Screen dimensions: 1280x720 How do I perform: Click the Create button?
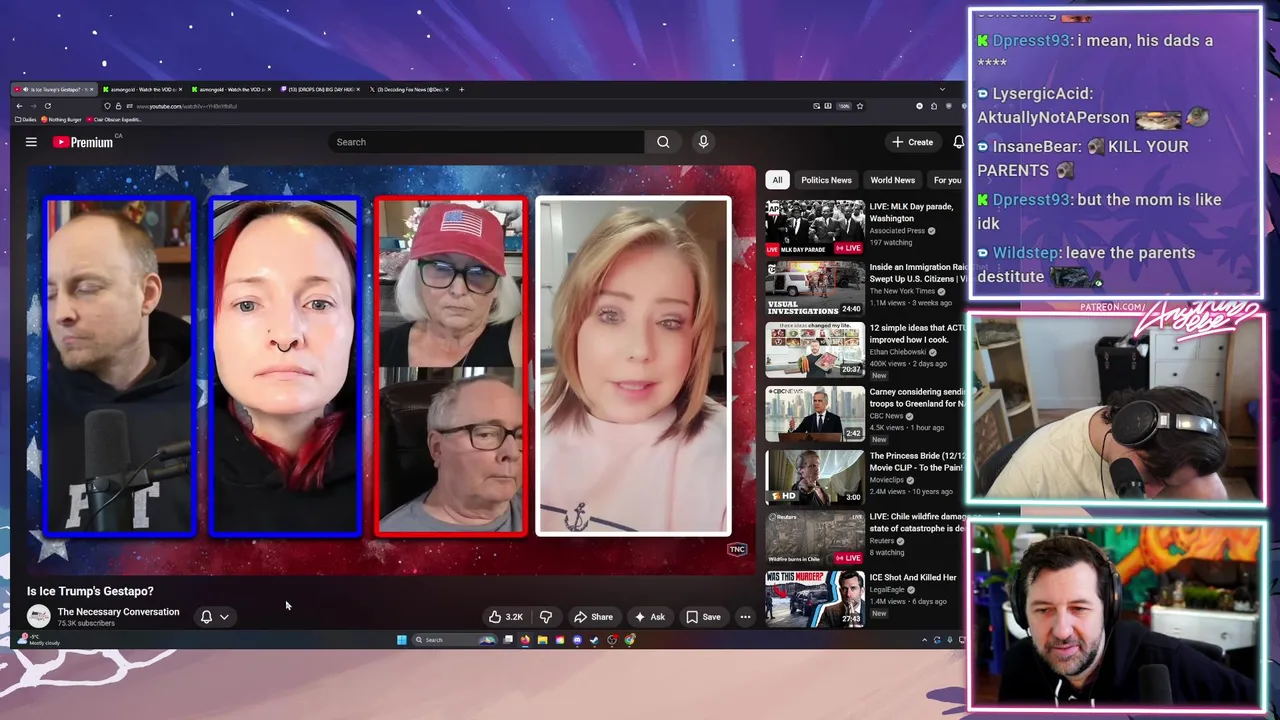point(912,142)
